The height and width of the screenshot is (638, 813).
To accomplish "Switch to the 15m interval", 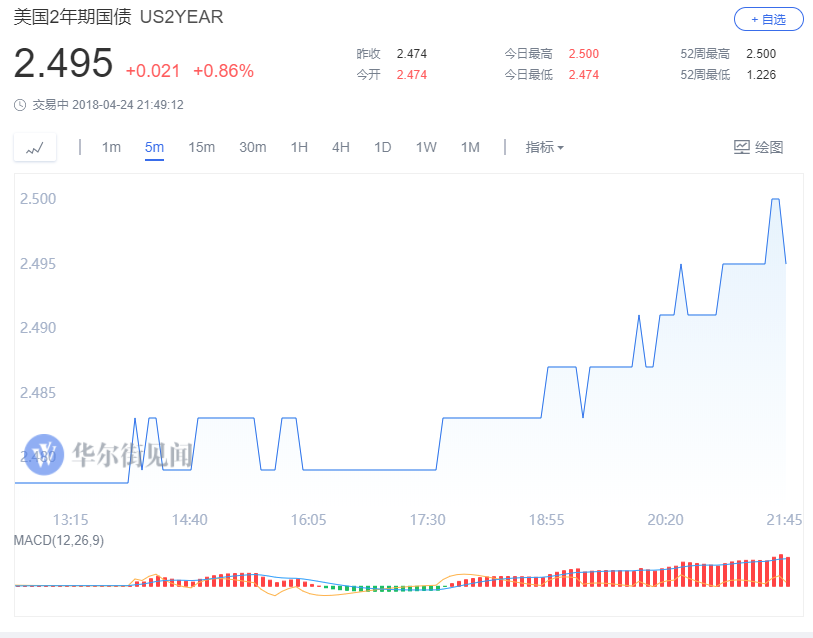I will 201,147.
